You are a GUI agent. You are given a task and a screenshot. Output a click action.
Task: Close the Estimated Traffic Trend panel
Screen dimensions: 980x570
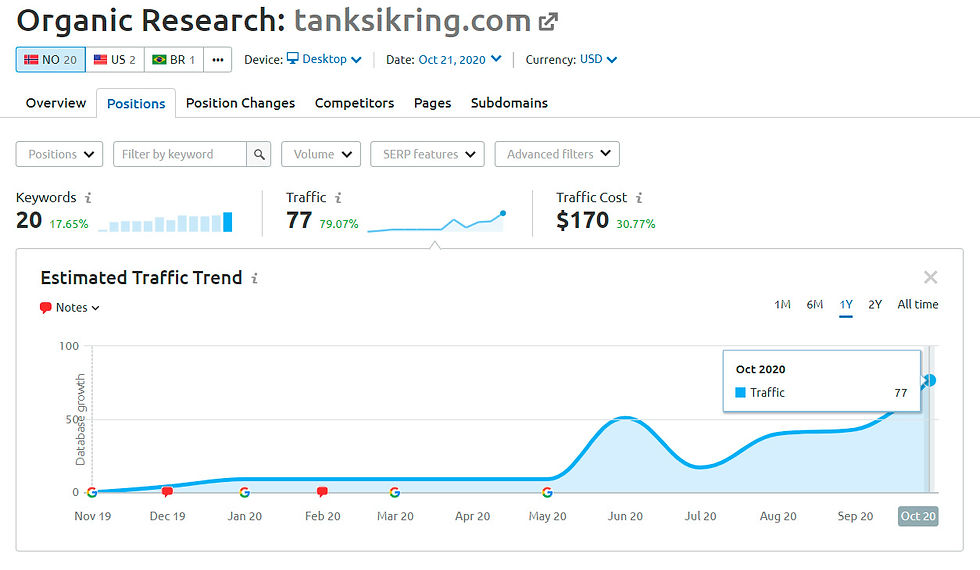tap(930, 278)
